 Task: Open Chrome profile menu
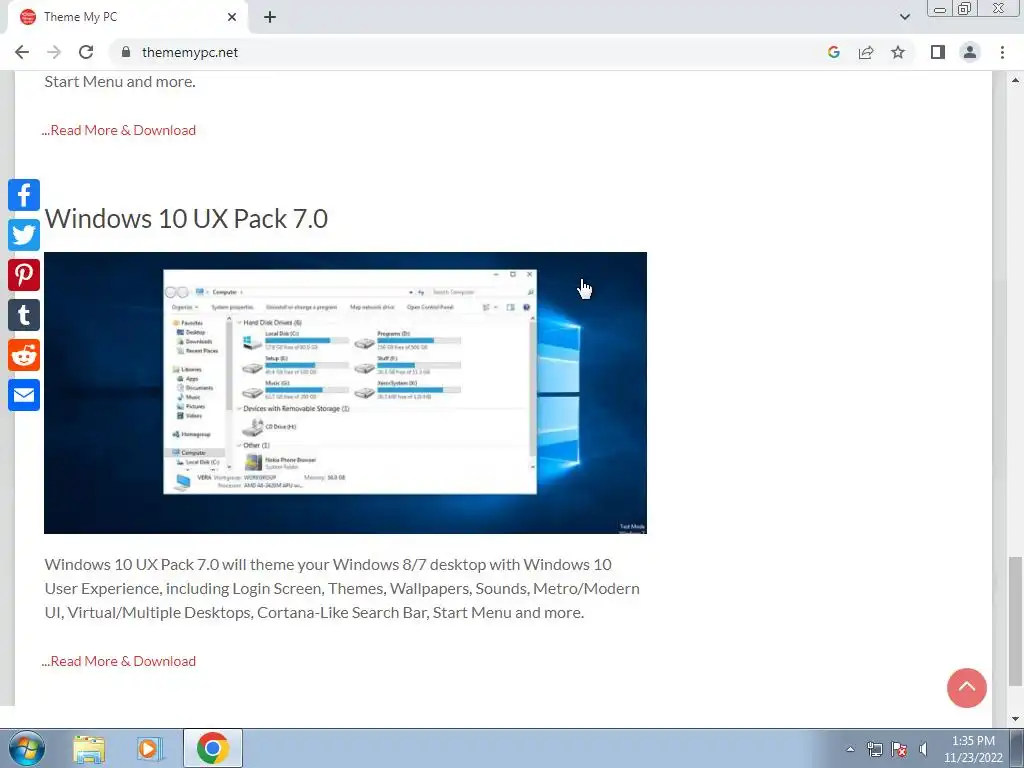(970, 52)
